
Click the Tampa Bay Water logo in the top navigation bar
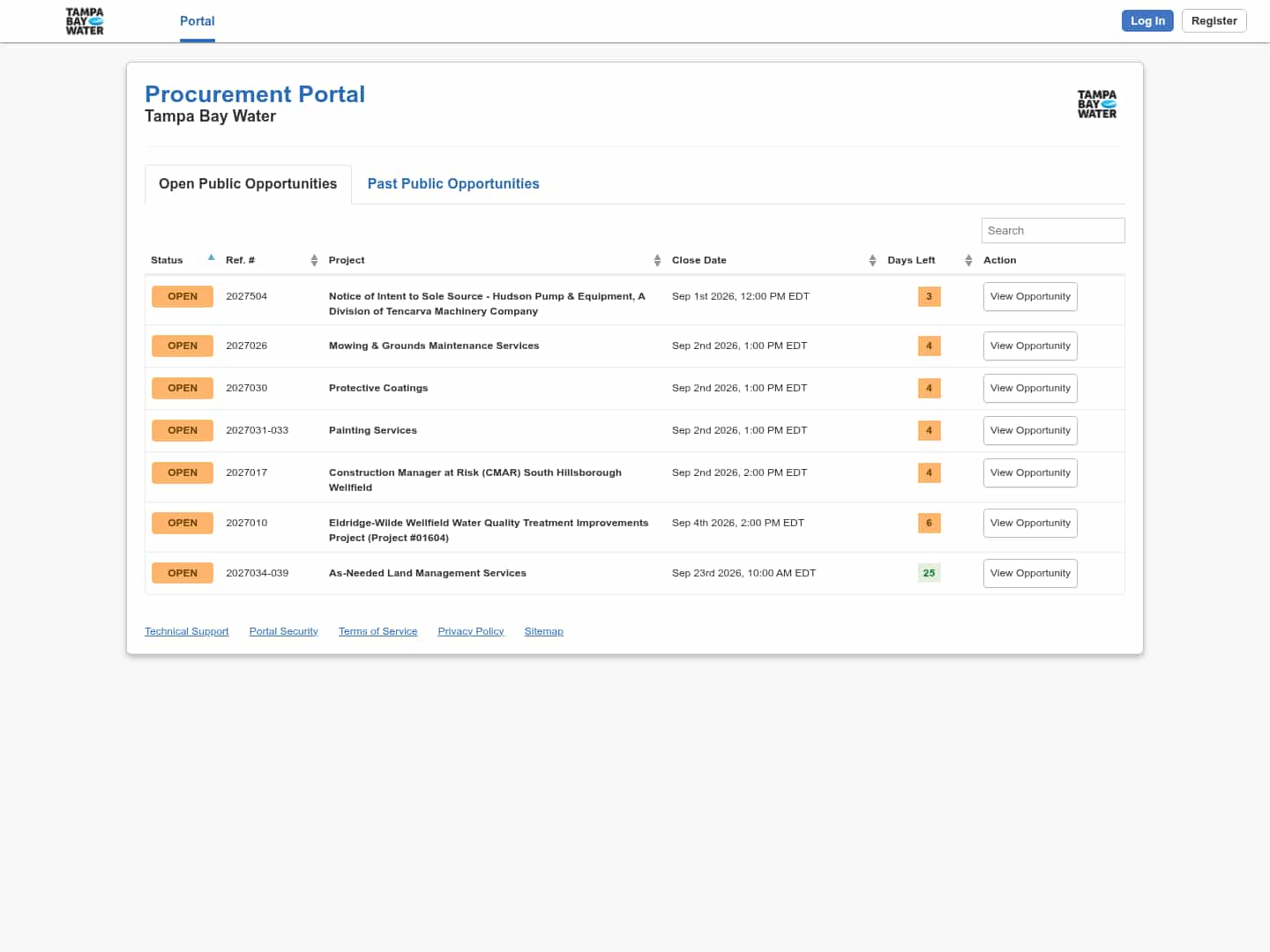click(85, 21)
